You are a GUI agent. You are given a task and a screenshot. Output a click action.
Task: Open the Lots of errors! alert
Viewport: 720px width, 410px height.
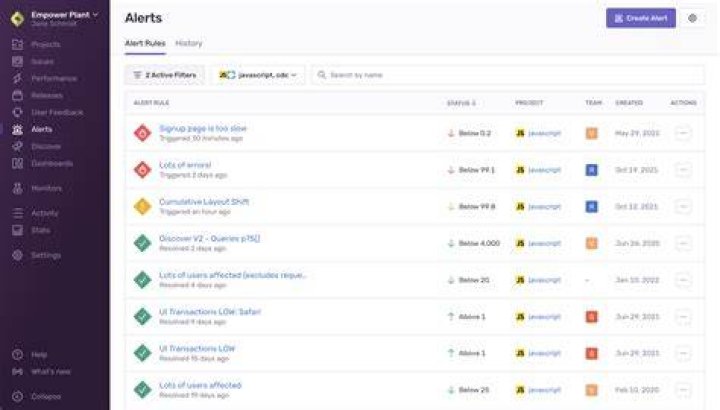(x=185, y=165)
